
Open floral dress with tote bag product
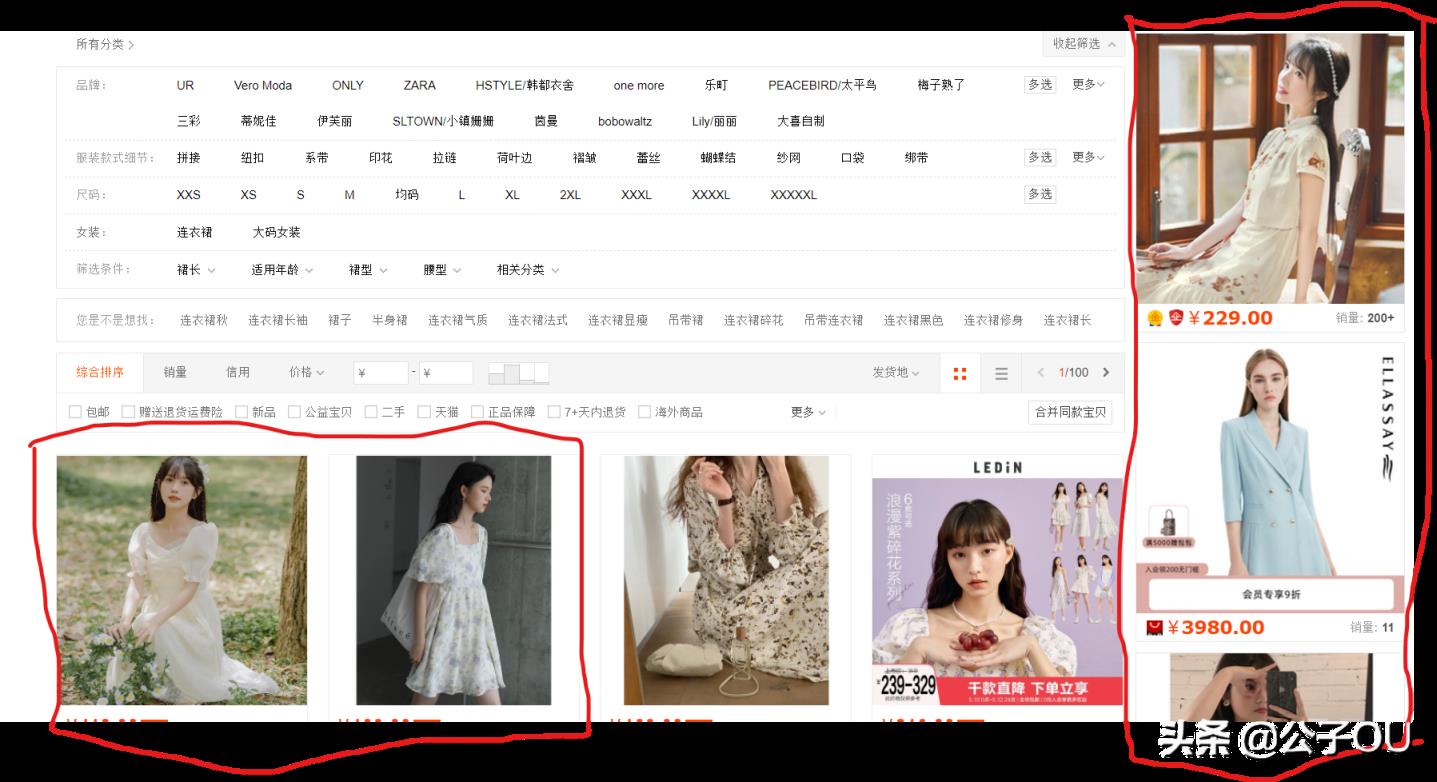pyautogui.click(x=453, y=580)
